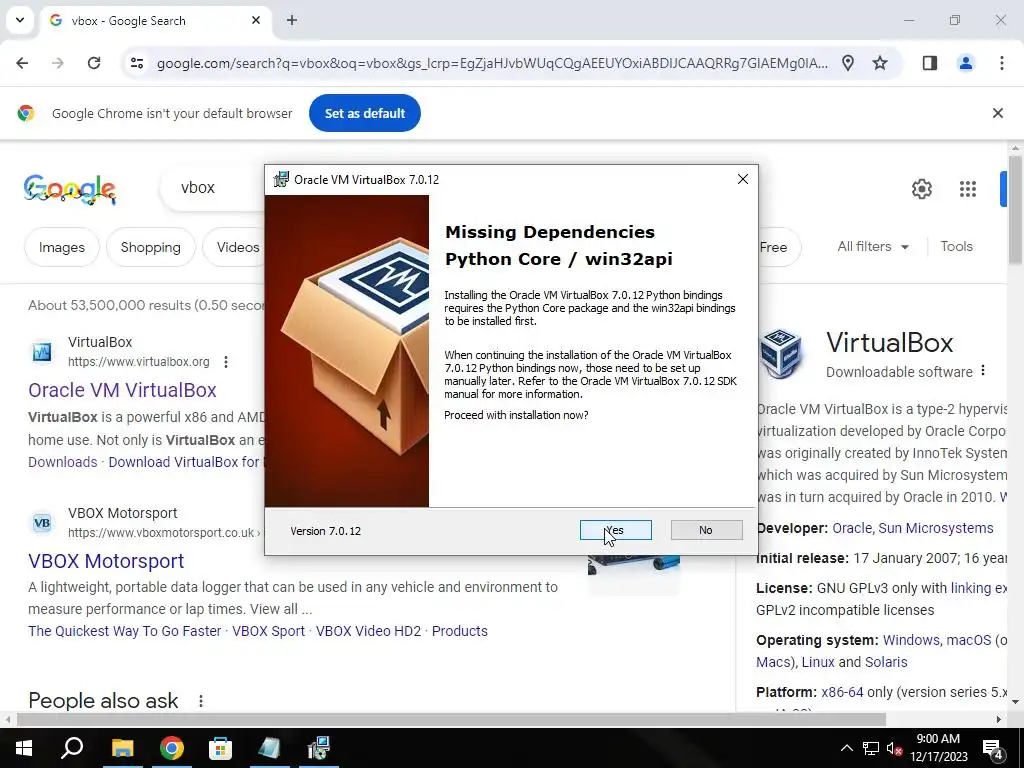Click the VBOX Motorsport favicon

click(42, 523)
